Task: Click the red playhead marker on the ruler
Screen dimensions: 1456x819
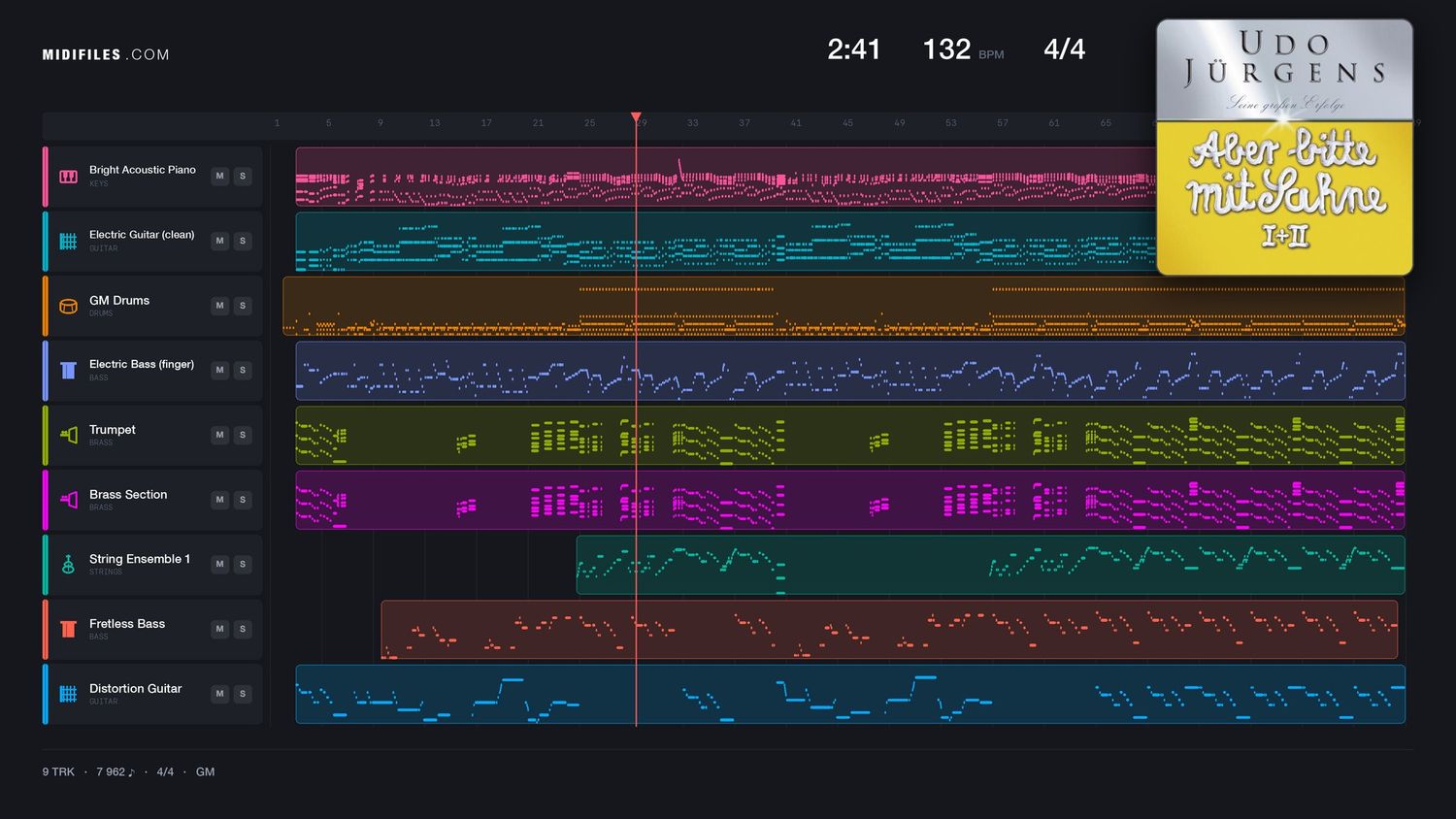Action: [636, 117]
